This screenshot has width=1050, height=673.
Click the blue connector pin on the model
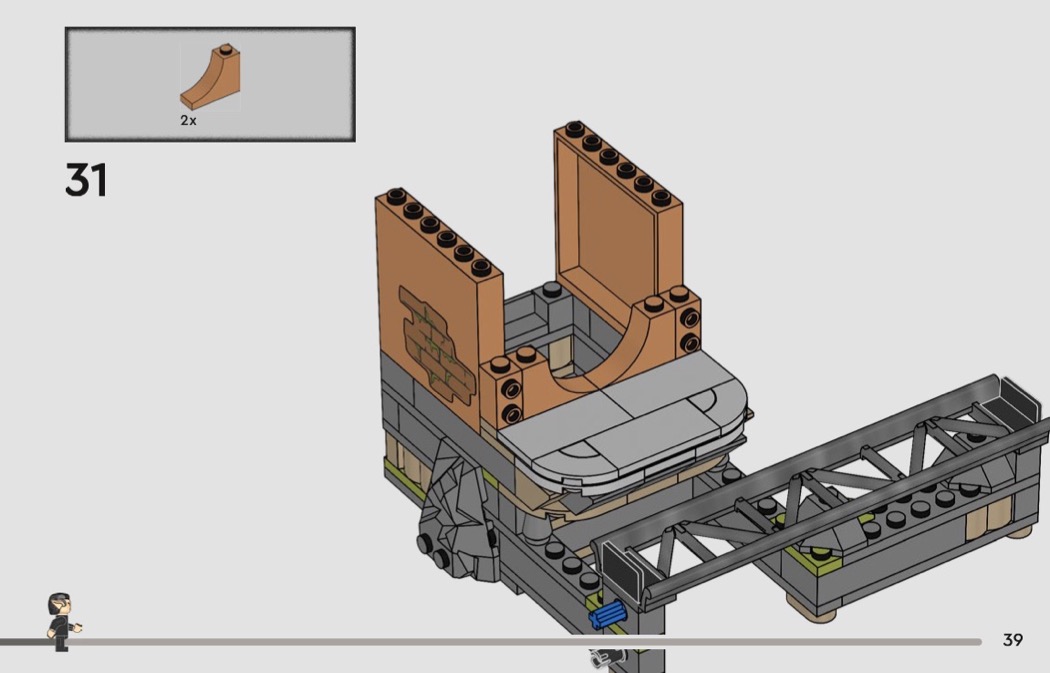(x=607, y=616)
